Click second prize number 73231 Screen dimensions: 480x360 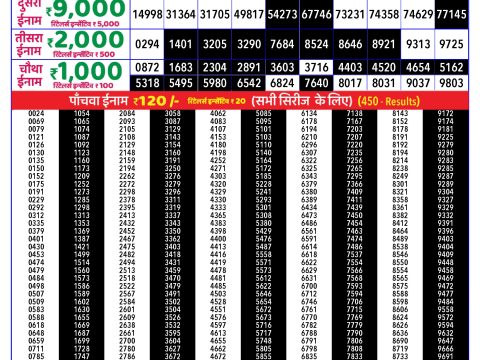(350, 14)
